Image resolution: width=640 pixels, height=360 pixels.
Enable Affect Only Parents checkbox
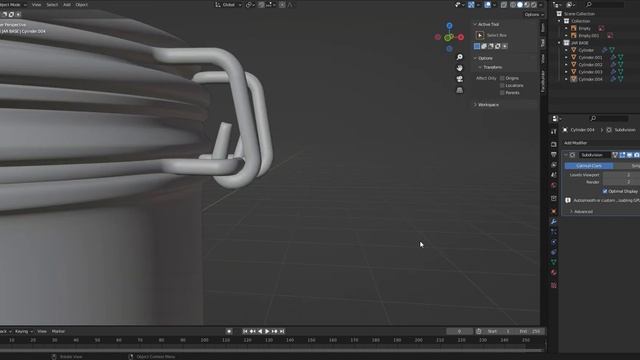tap(502, 93)
